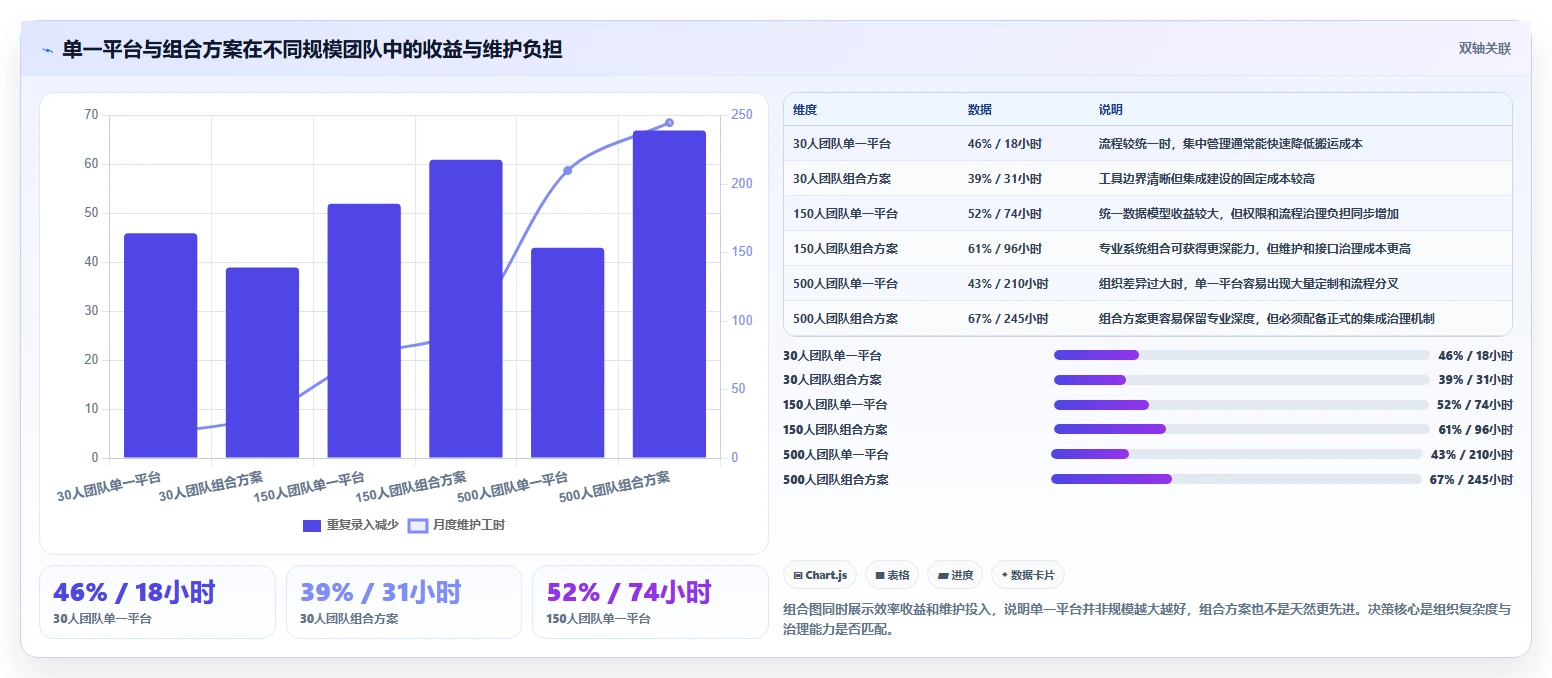
Task: Click the 30人团队组合方案 progress bar
Action: (x=1241, y=380)
